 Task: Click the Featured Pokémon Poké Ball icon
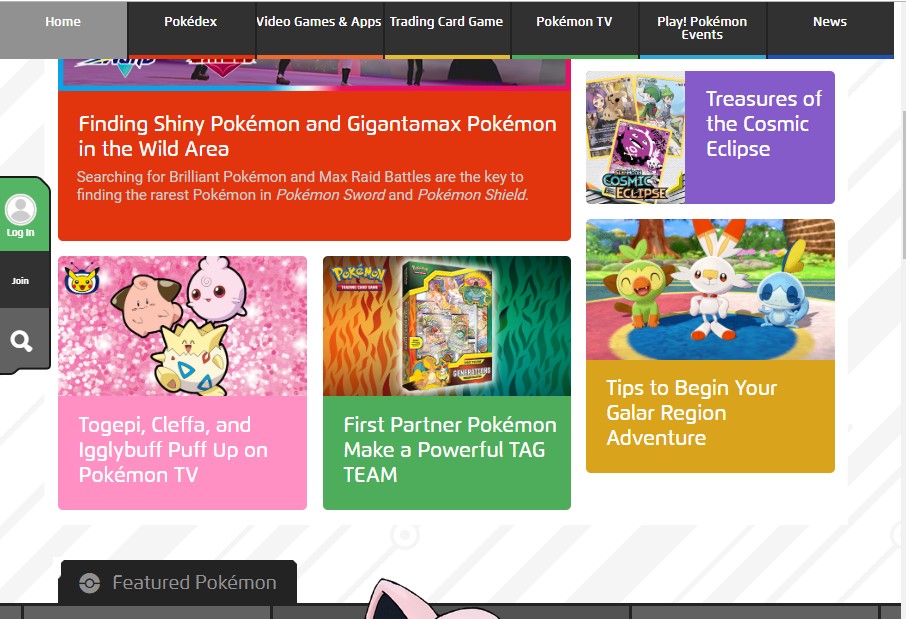coord(90,583)
